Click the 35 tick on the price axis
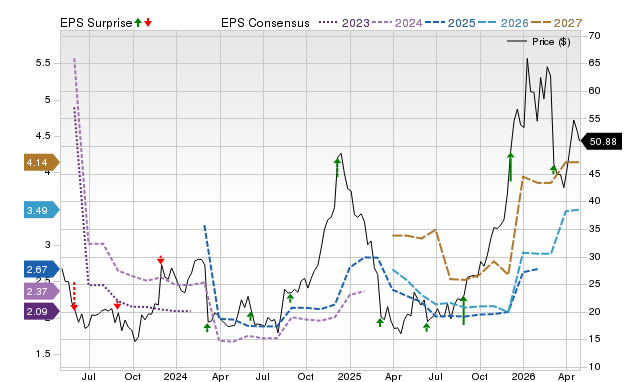 pos(595,229)
